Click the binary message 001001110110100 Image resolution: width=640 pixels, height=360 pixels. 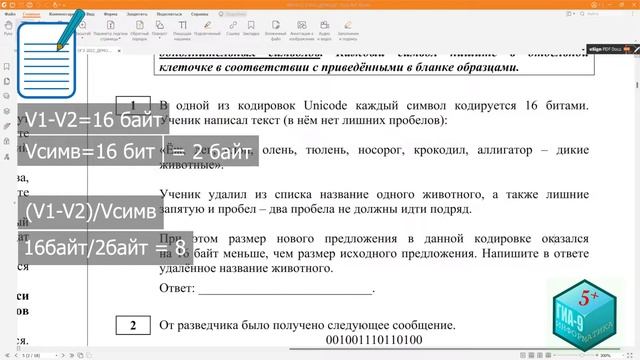coord(374,340)
